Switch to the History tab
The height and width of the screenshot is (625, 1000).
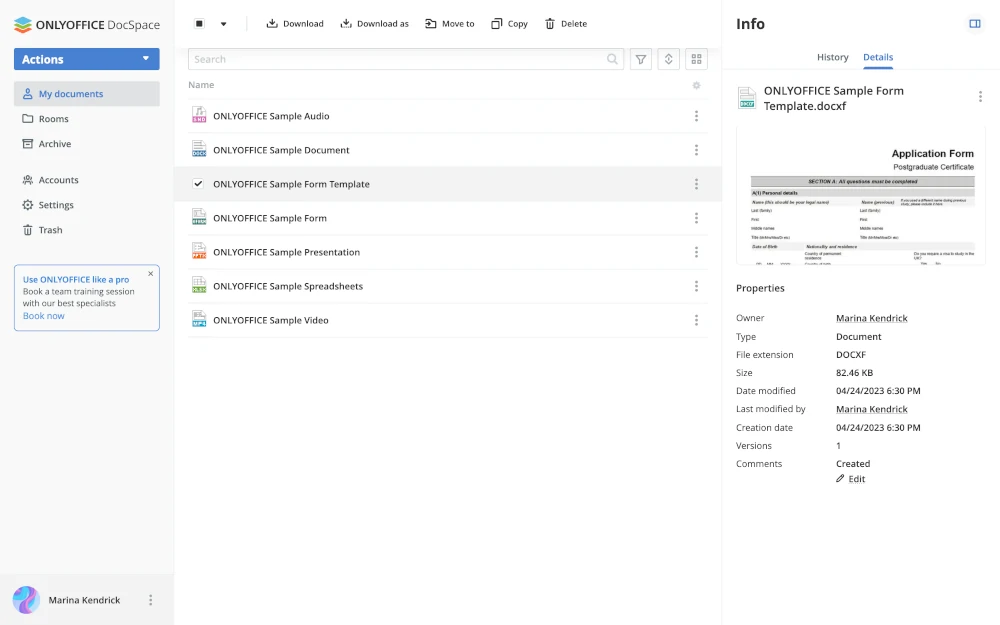[x=832, y=57]
